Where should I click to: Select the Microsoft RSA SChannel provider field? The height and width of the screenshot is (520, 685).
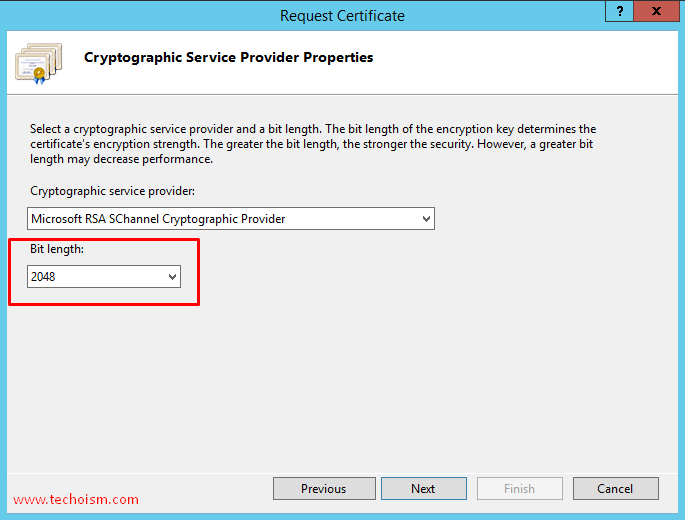click(231, 218)
